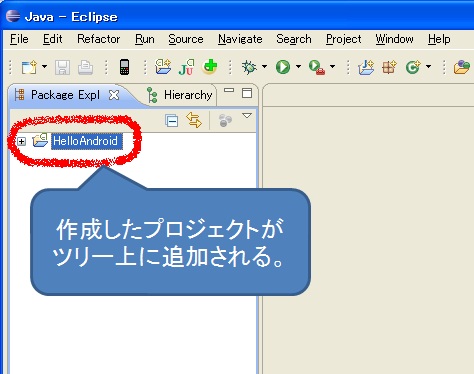Close the Package Explorer tab
Viewport: 474px width, 374px height.
click(x=114, y=95)
